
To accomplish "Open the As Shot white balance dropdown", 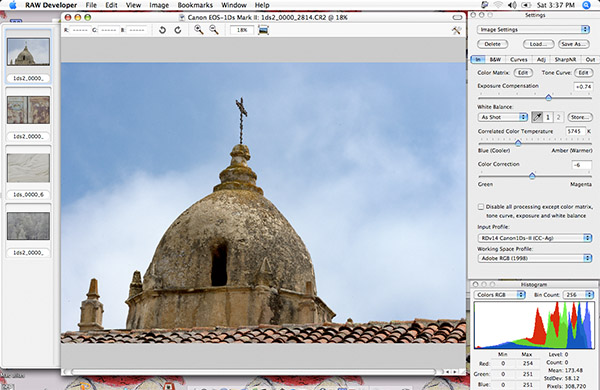I will [502, 117].
